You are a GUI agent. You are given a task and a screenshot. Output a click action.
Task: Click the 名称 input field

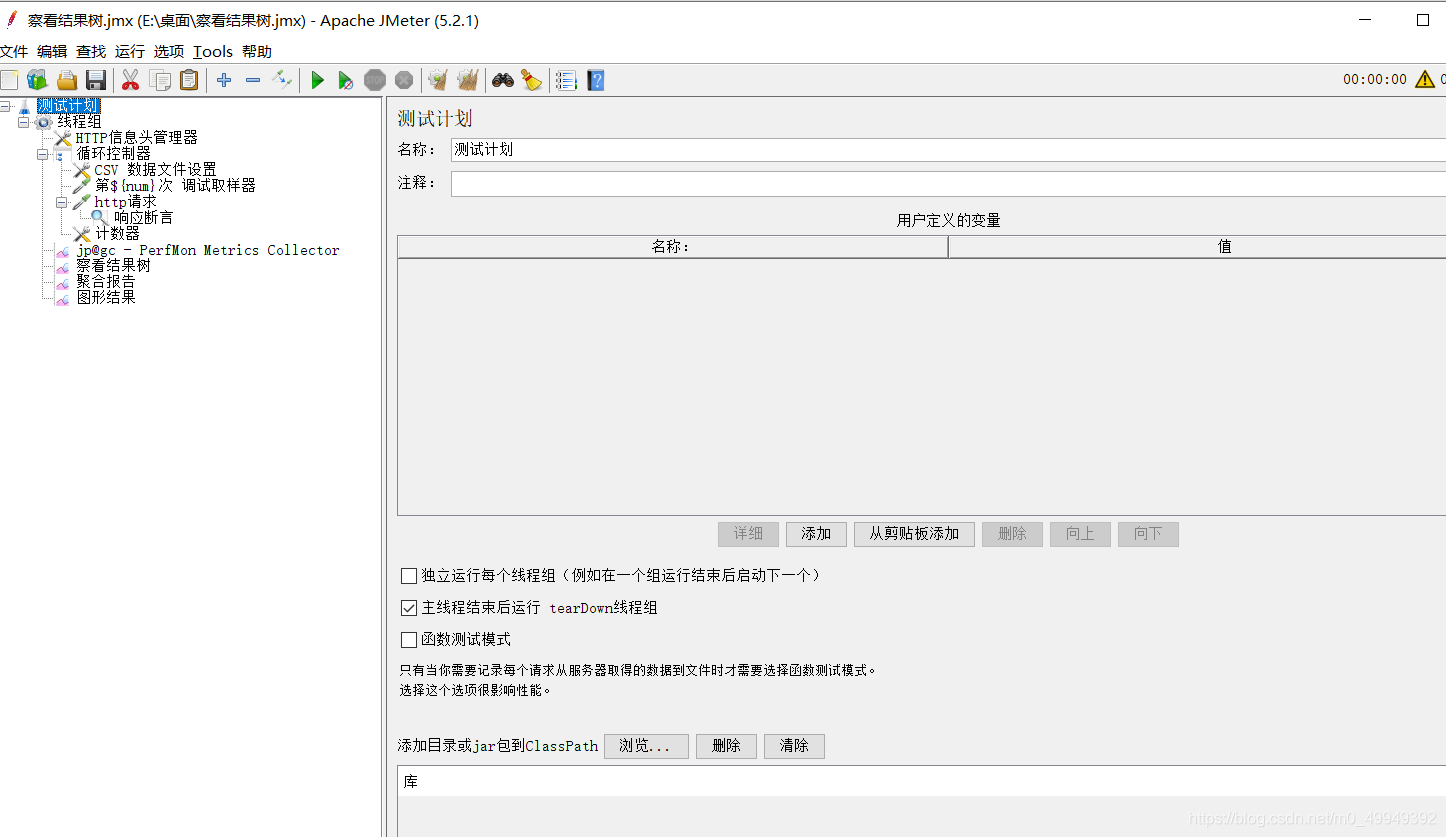[948, 150]
